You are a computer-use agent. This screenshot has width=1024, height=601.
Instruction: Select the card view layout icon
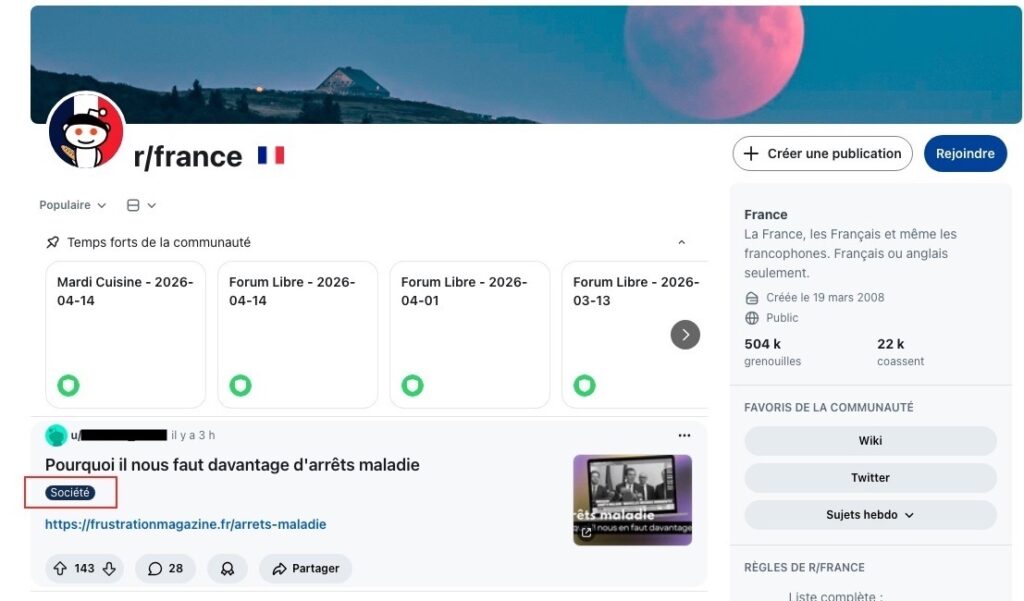pyautogui.click(x=133, y=205)
